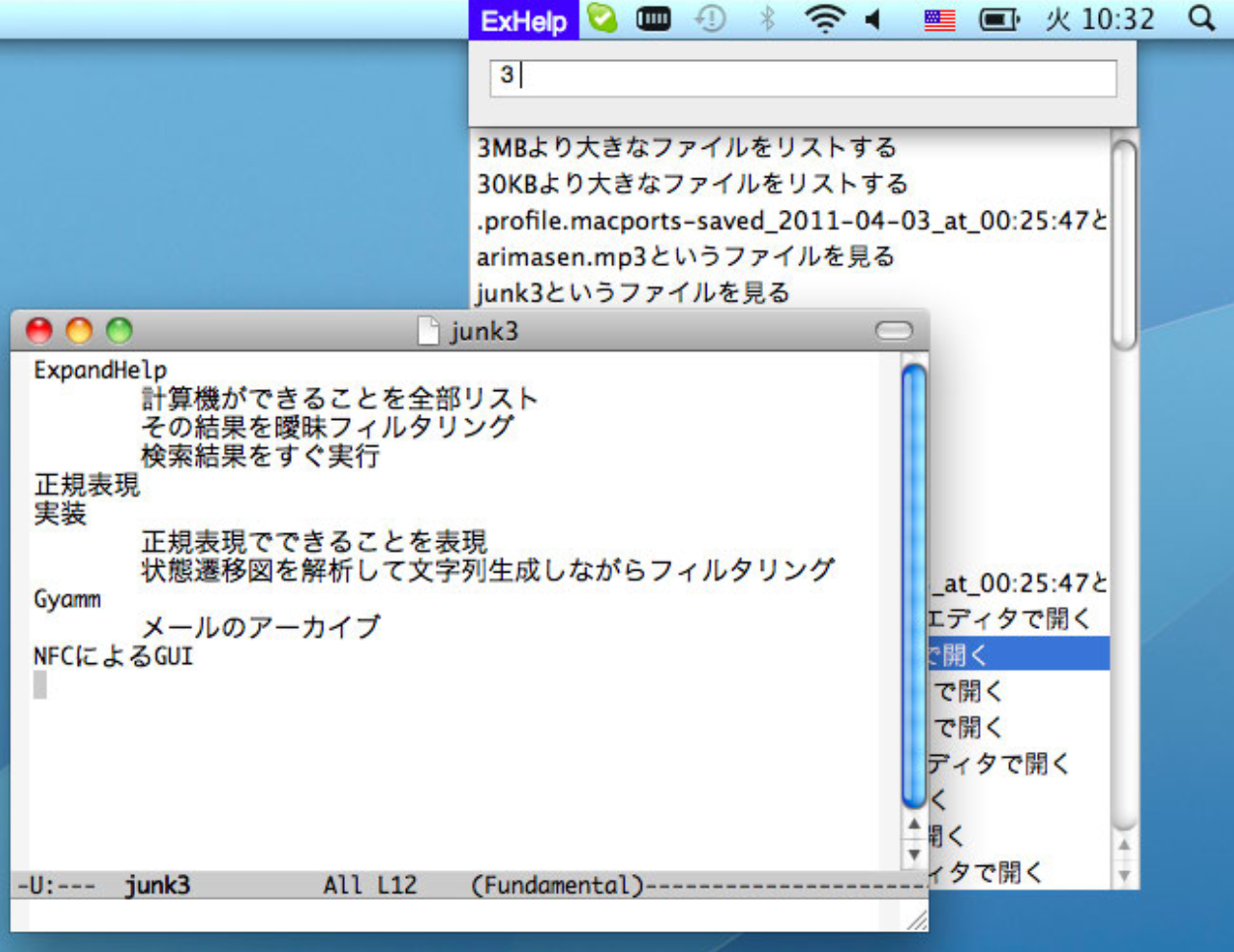Click '(Fundamental)' in the mode line
Image resolution: width=1234 pixels, height=952 pixels.
[x=558, y=885]
